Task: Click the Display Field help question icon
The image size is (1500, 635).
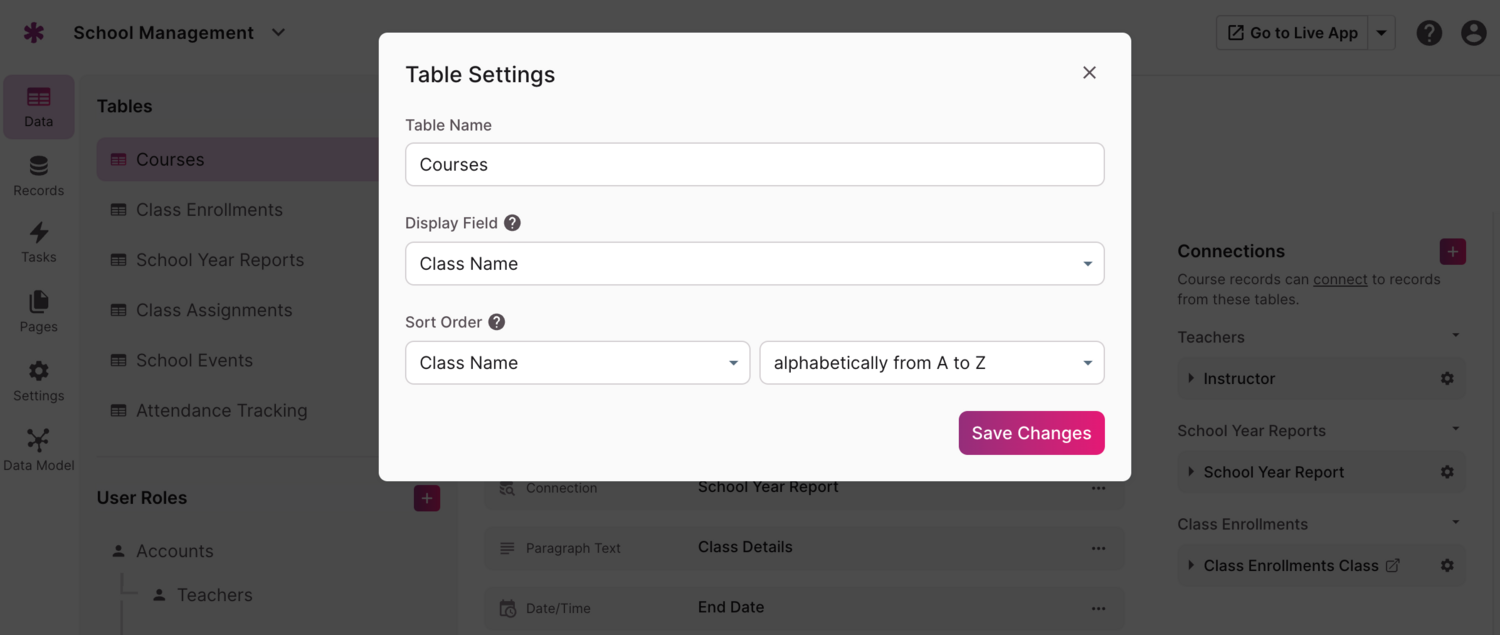Action: click(512, 223)
